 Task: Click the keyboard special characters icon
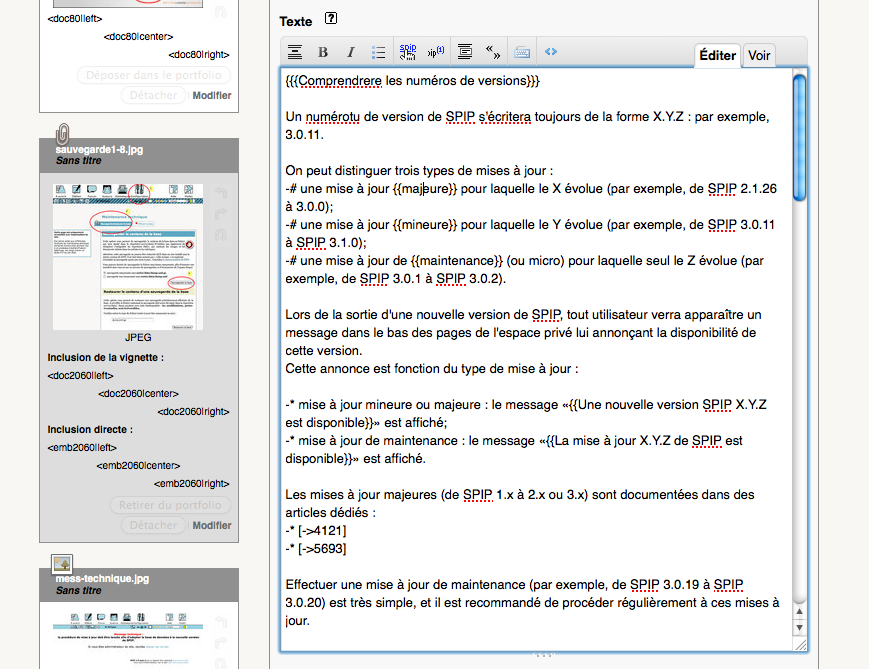pyautogui.click(x=521, y=52)
